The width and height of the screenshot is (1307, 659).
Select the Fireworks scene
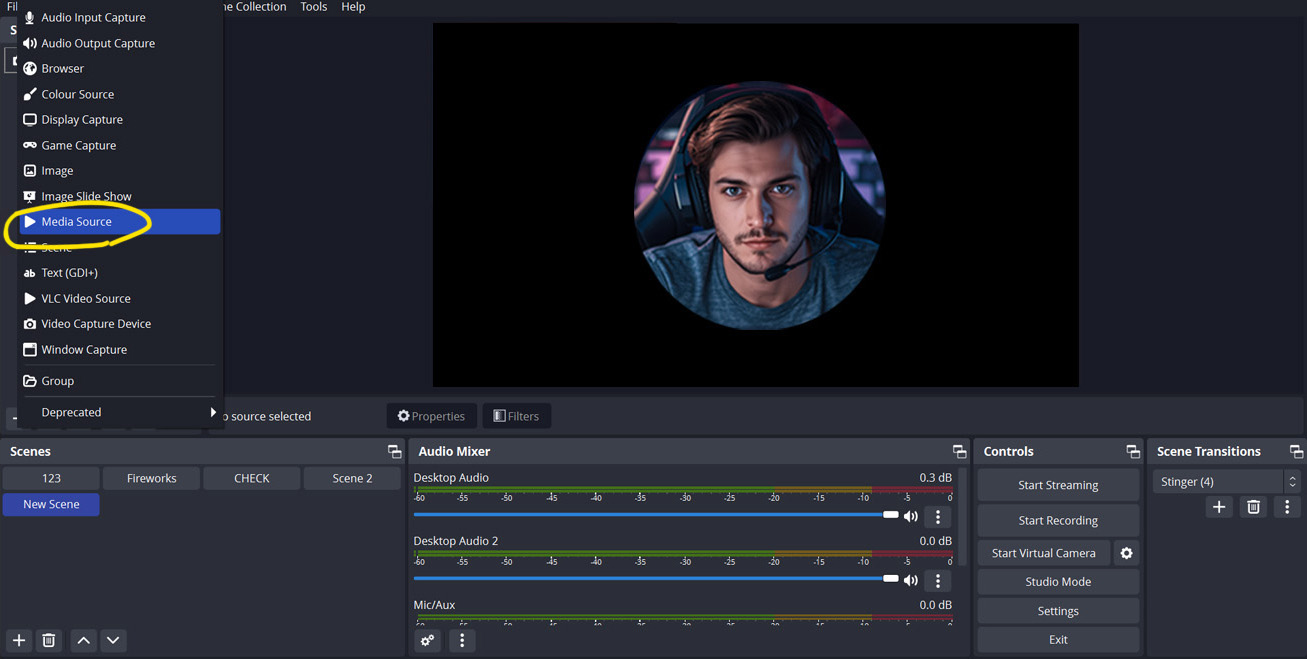tap(152, 478)
